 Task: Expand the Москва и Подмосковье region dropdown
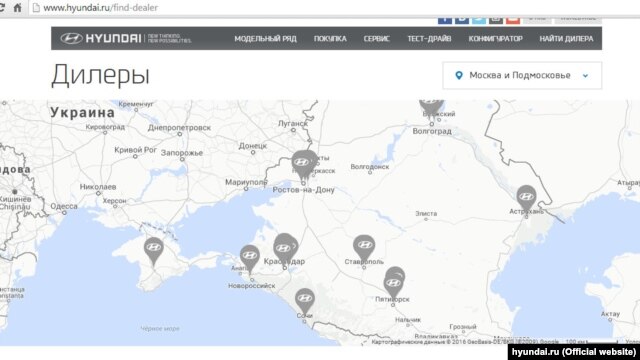click(522, 76)
